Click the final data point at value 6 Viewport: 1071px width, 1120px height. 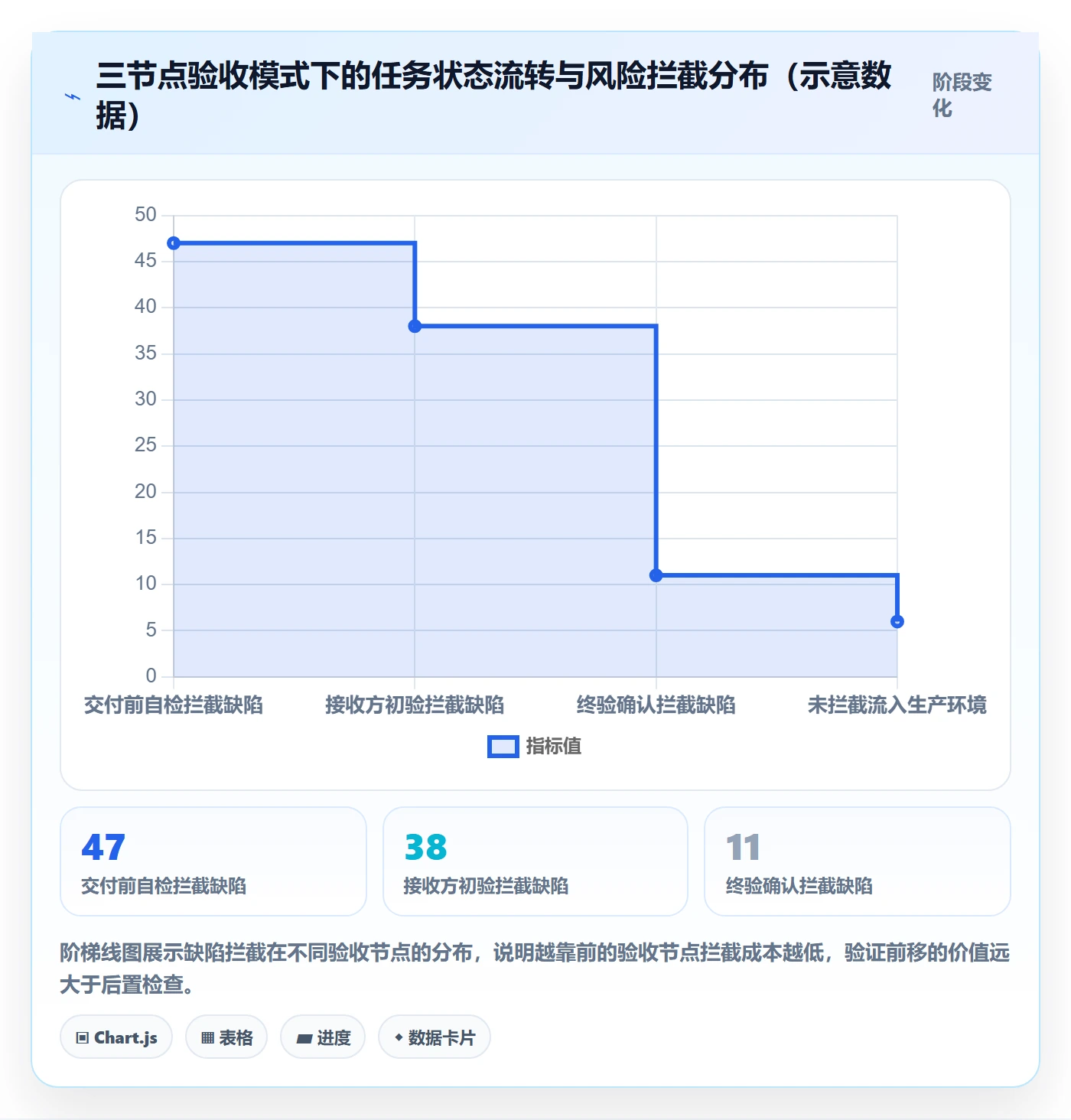pos(897,622)
